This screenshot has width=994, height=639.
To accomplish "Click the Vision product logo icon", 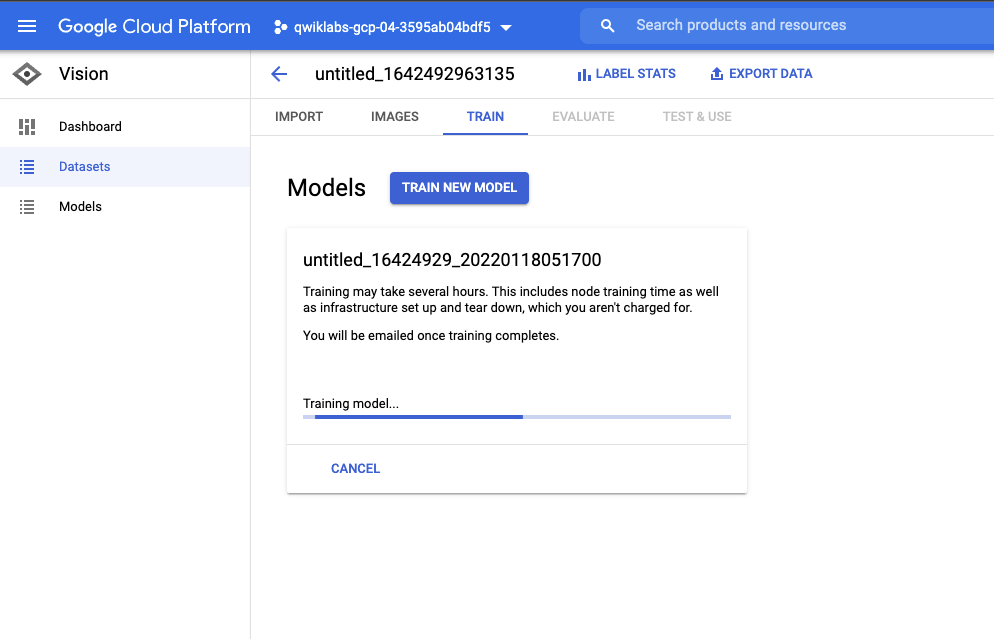I will (27, 74).
